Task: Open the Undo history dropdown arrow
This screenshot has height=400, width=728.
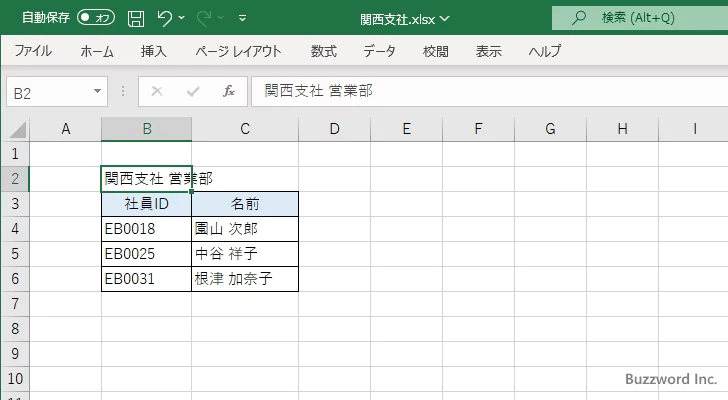Action: (182, 18)
